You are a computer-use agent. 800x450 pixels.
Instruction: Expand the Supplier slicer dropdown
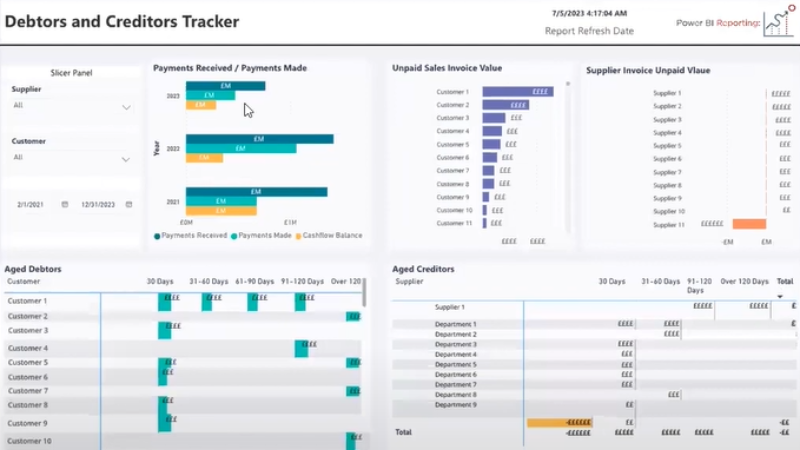click(x=126, y=107)
